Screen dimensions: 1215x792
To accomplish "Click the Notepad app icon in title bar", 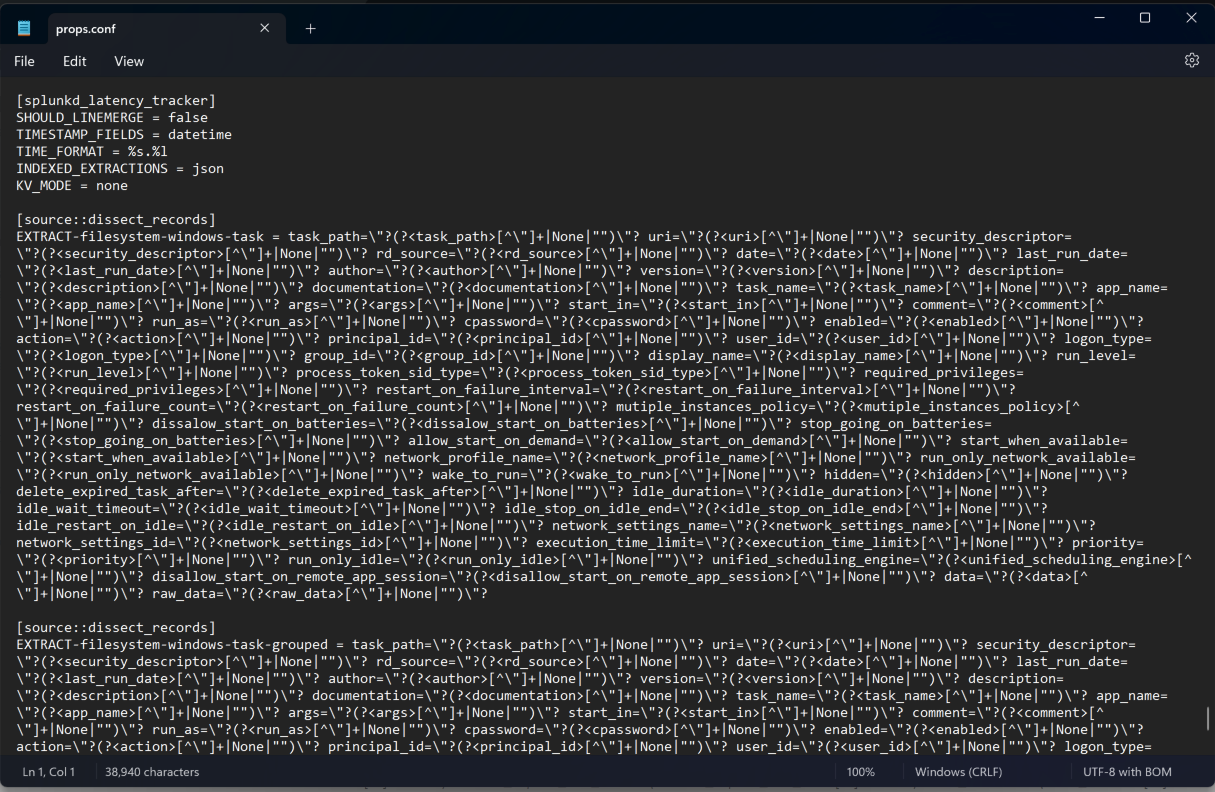I will 24,29.
